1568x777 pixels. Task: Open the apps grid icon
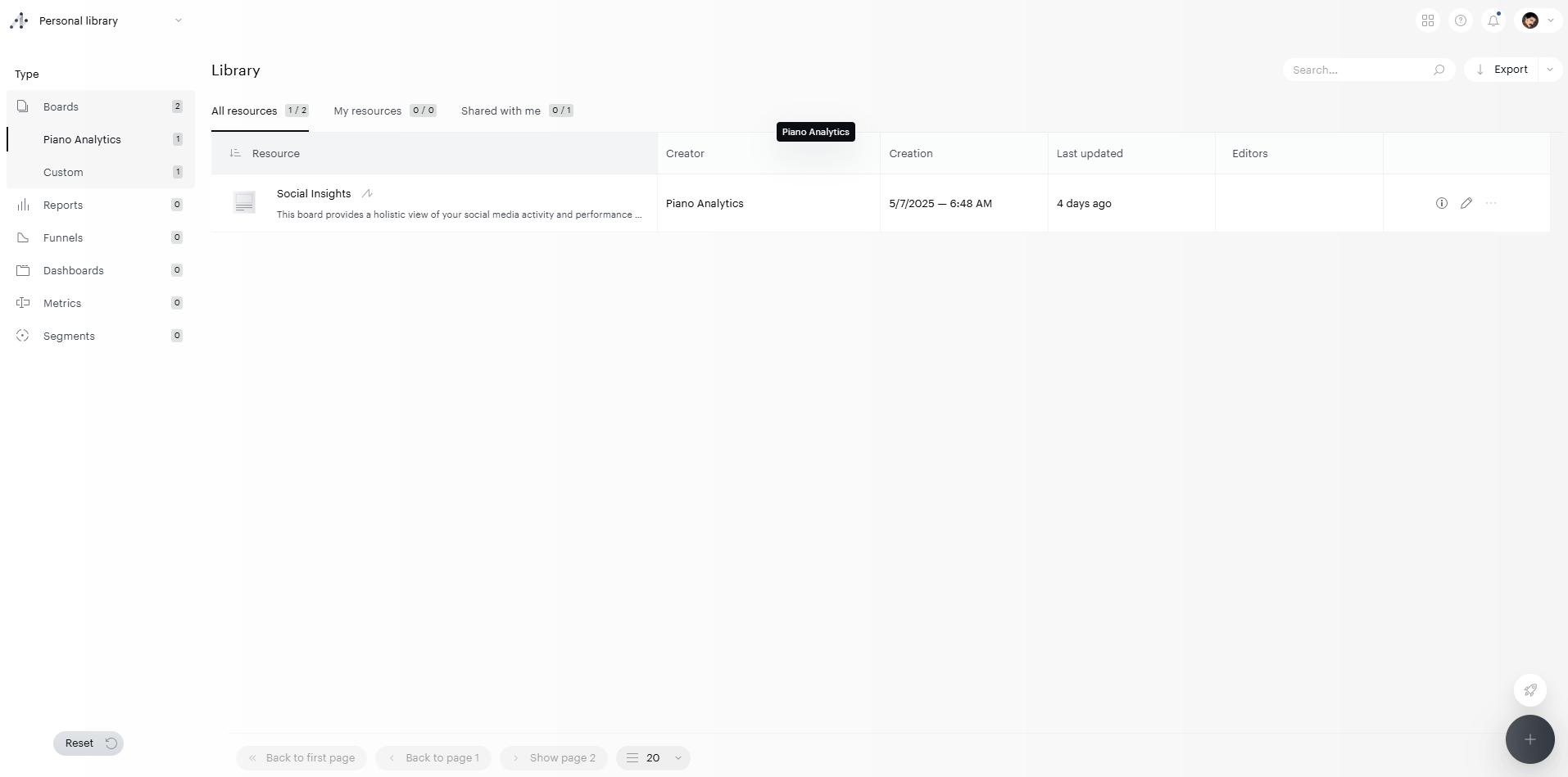(x=1428, y=20)
